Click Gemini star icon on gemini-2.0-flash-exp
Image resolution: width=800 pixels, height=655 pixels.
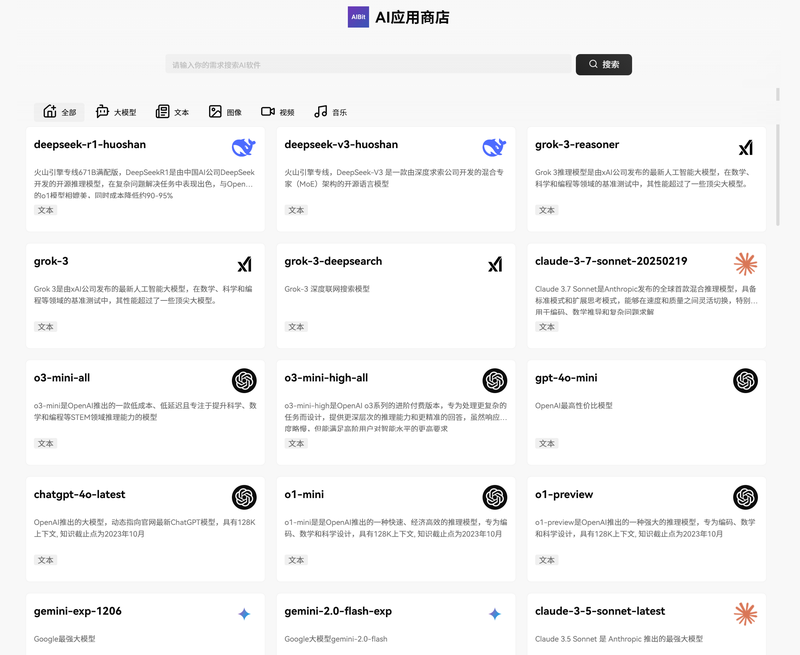[495, 614]
